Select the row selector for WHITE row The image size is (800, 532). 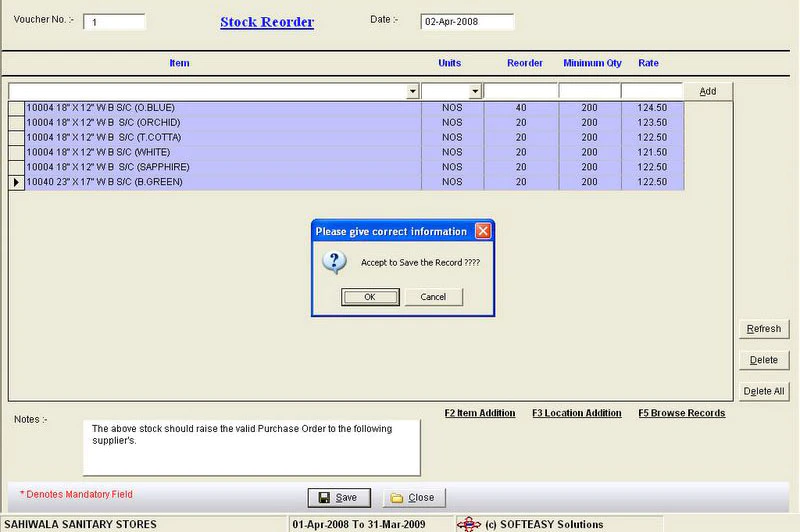(x=16, y=152)
